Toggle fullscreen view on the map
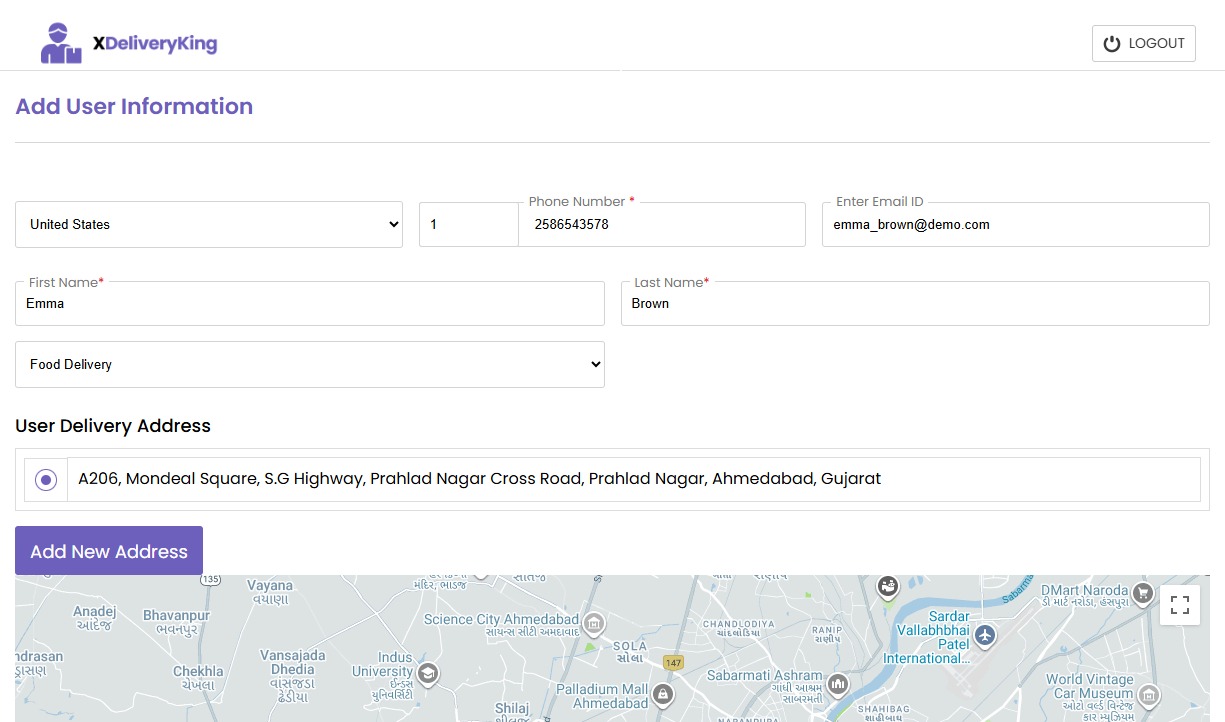 (x=1179, y=604)
